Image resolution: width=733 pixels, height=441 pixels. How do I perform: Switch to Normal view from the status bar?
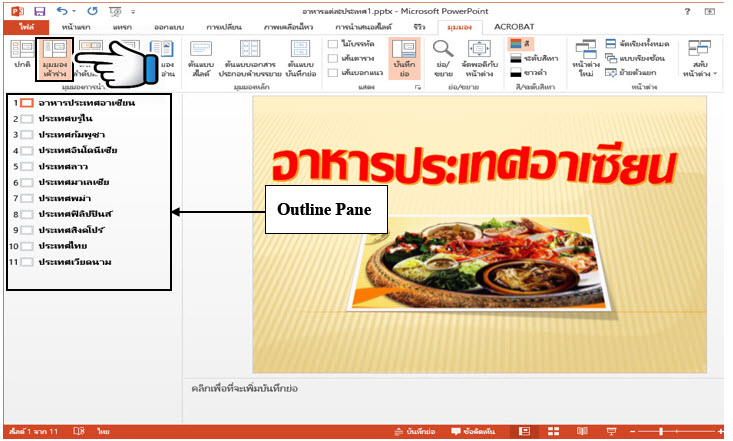pos(525,431)
